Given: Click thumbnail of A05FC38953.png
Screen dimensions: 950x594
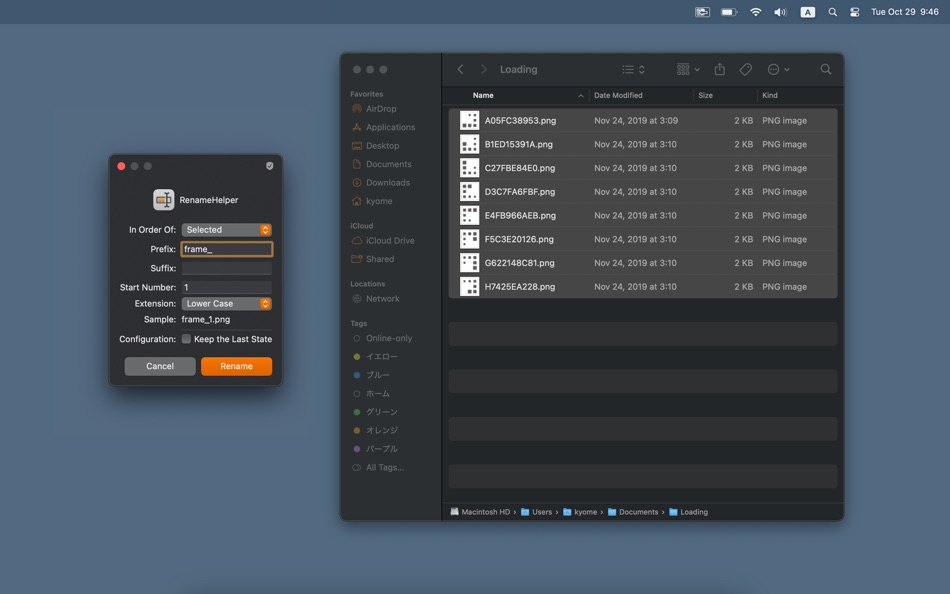Looking at the screenshot, I should coord(470,121).
